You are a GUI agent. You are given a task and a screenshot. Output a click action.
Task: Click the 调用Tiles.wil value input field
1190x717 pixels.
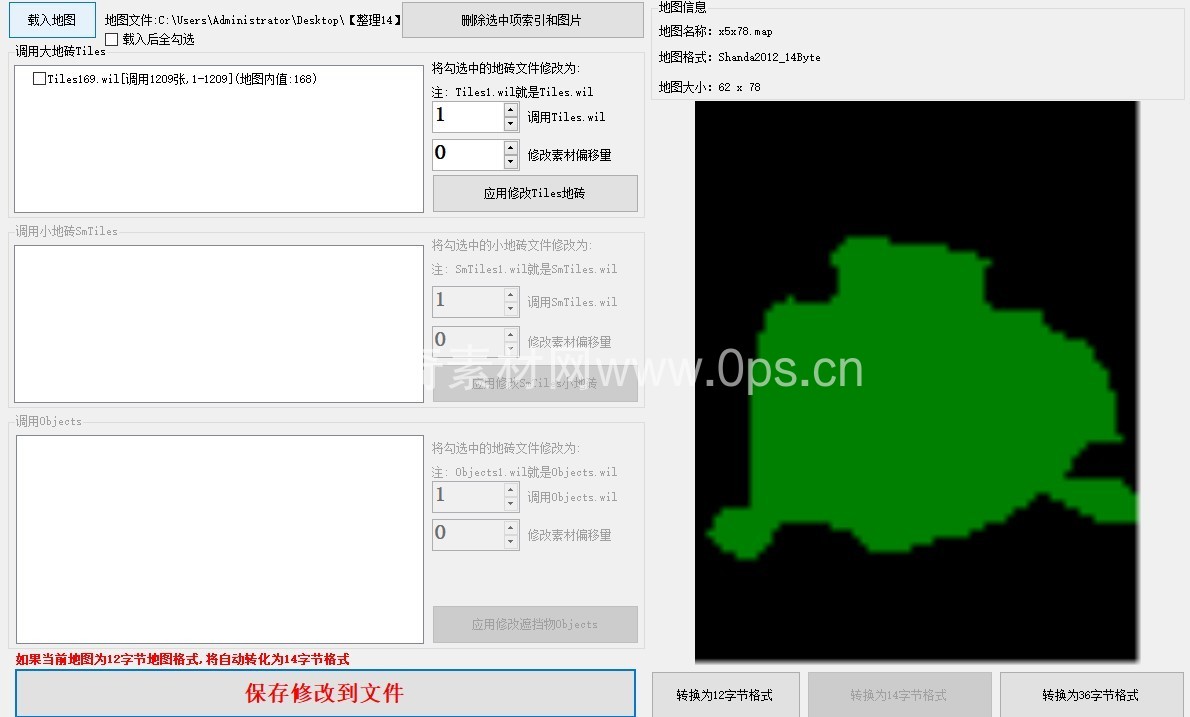466,116
